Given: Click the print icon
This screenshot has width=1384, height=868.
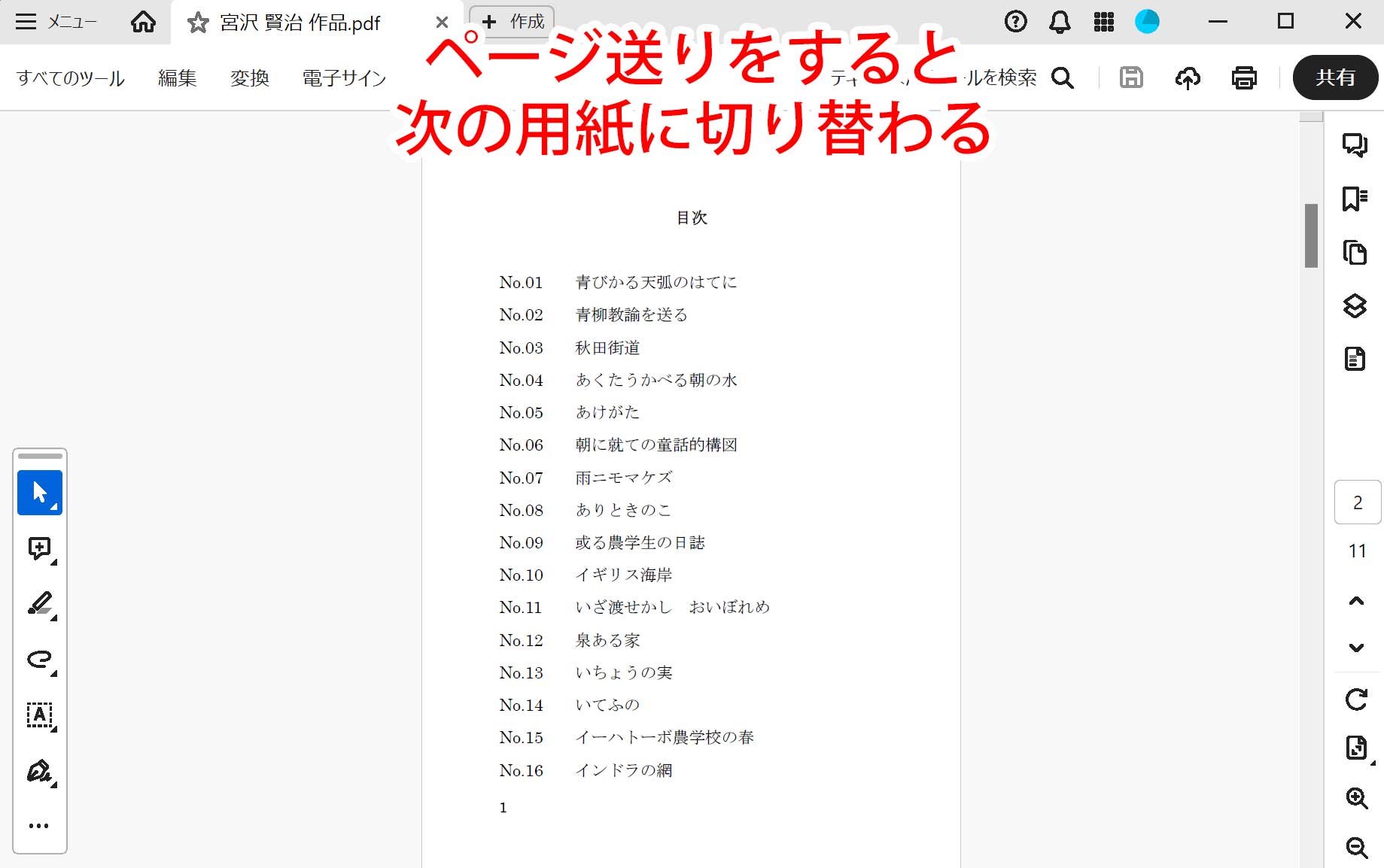Looking at the screenshot, I should point(1244,77).
